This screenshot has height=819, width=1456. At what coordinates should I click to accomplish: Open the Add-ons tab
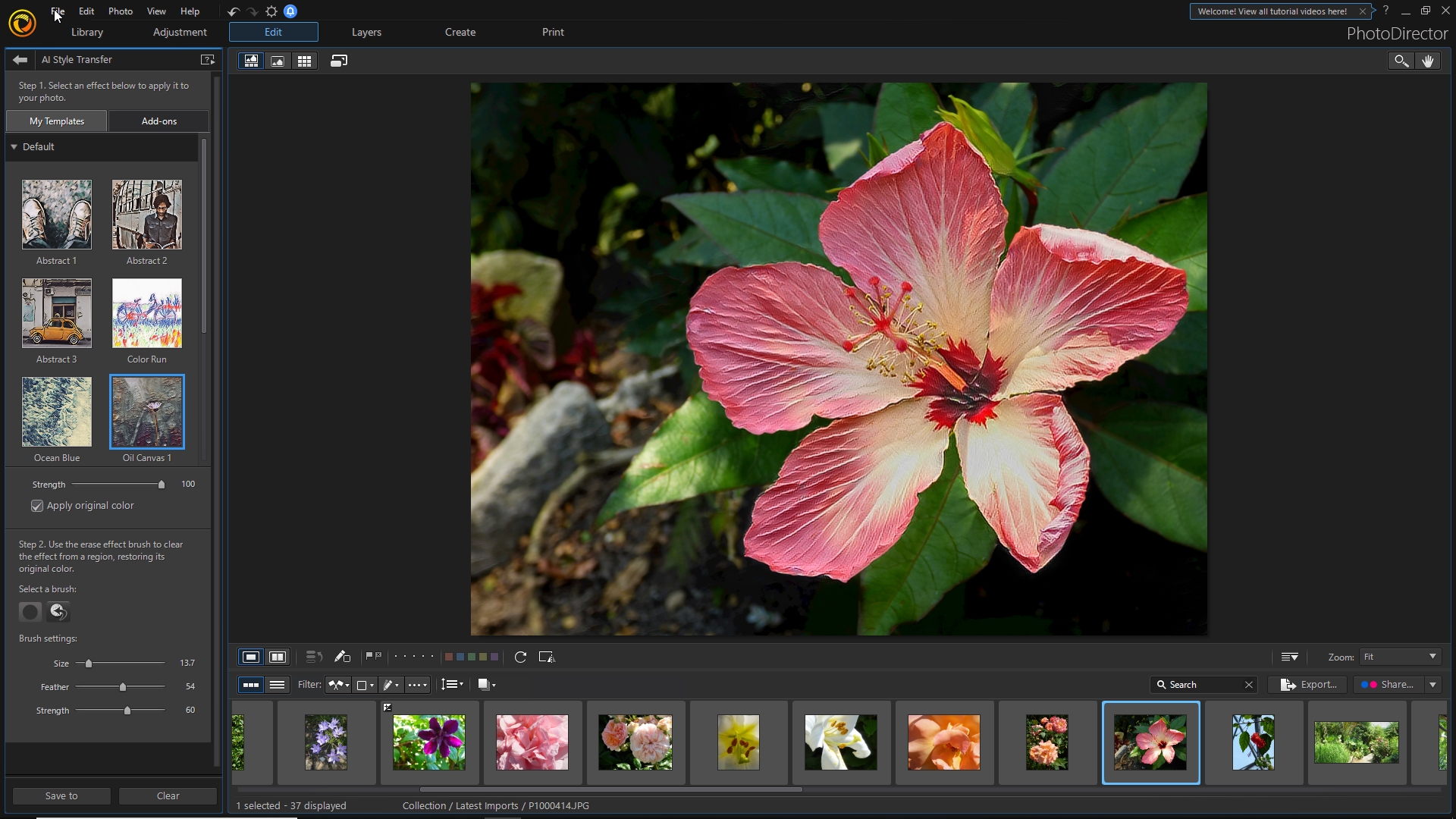(x=158, y=120)
